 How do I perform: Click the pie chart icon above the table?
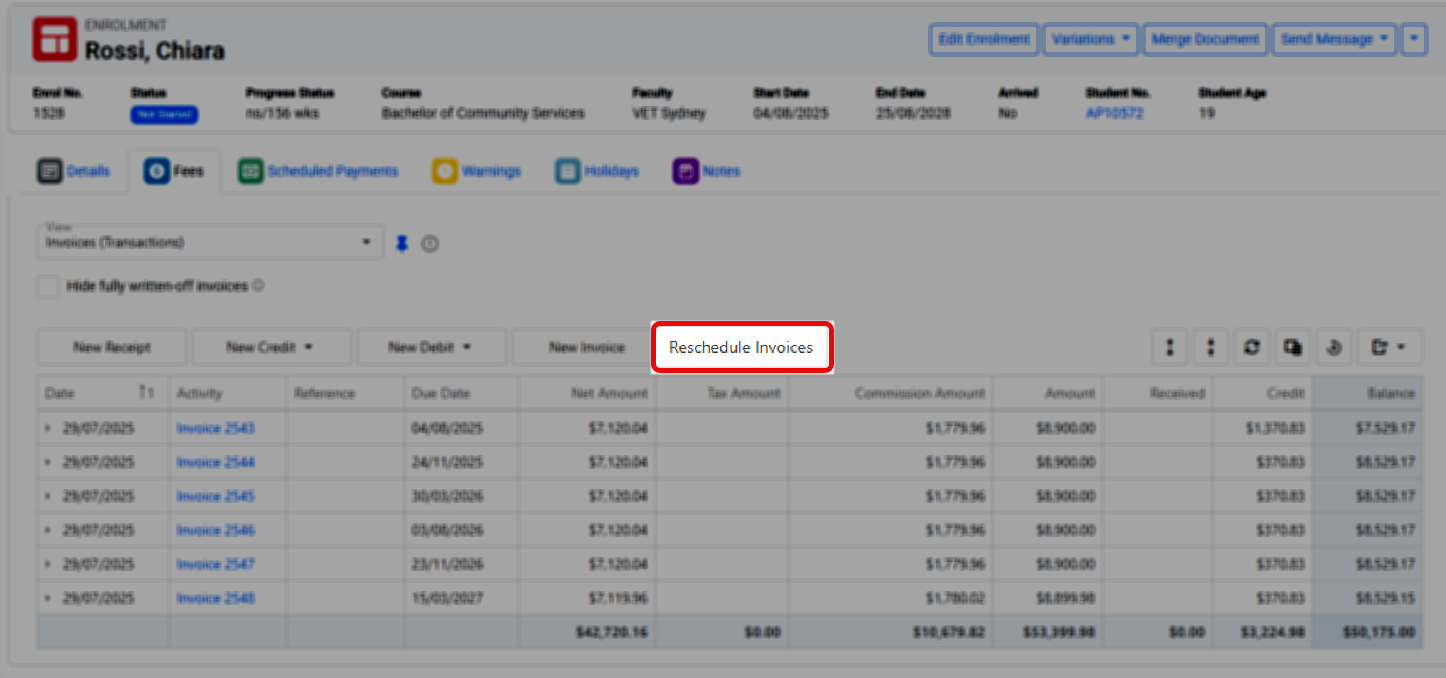pyautogui.click(x=1333, y=348)
